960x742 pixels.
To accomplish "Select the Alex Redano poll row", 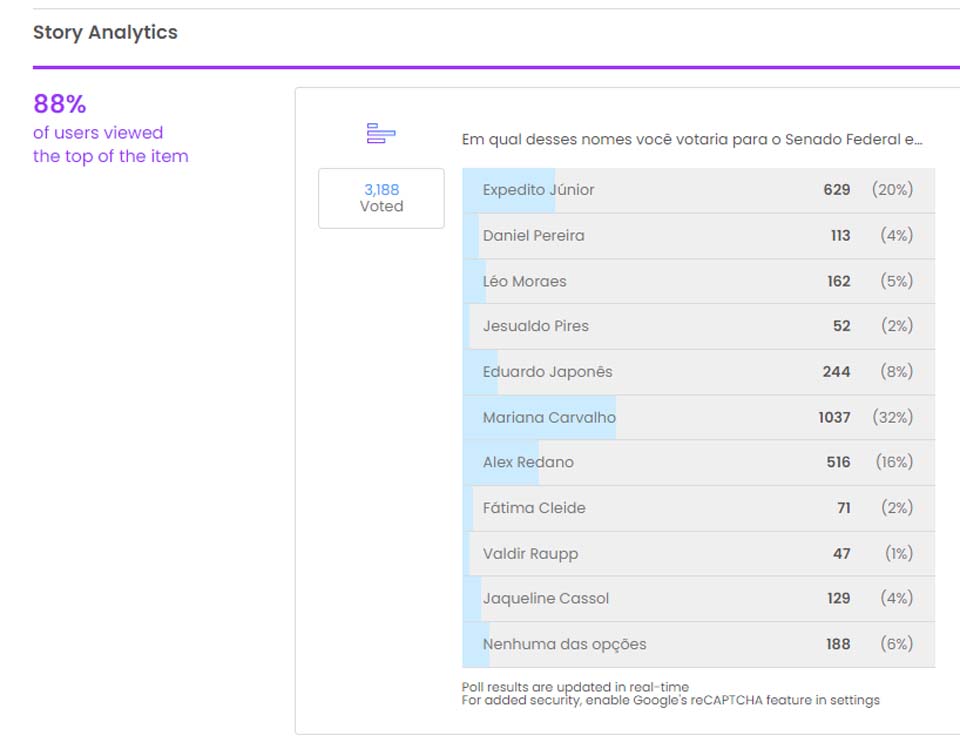I will [698, 462].
